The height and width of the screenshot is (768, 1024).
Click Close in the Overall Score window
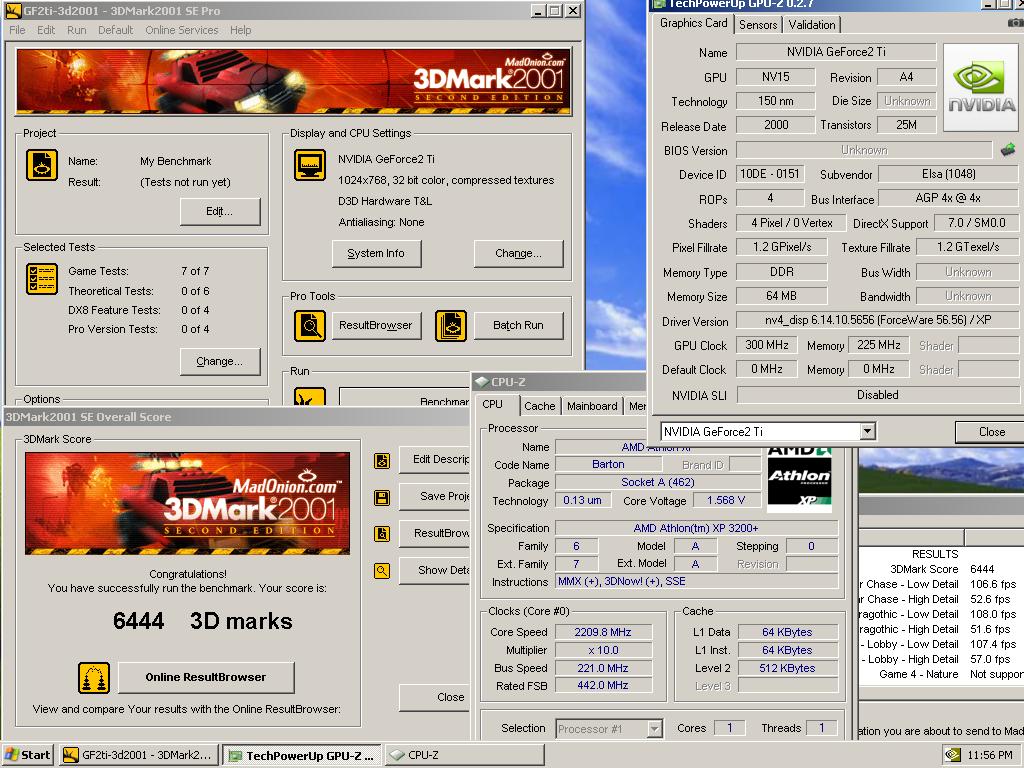(x=434, y=697)
